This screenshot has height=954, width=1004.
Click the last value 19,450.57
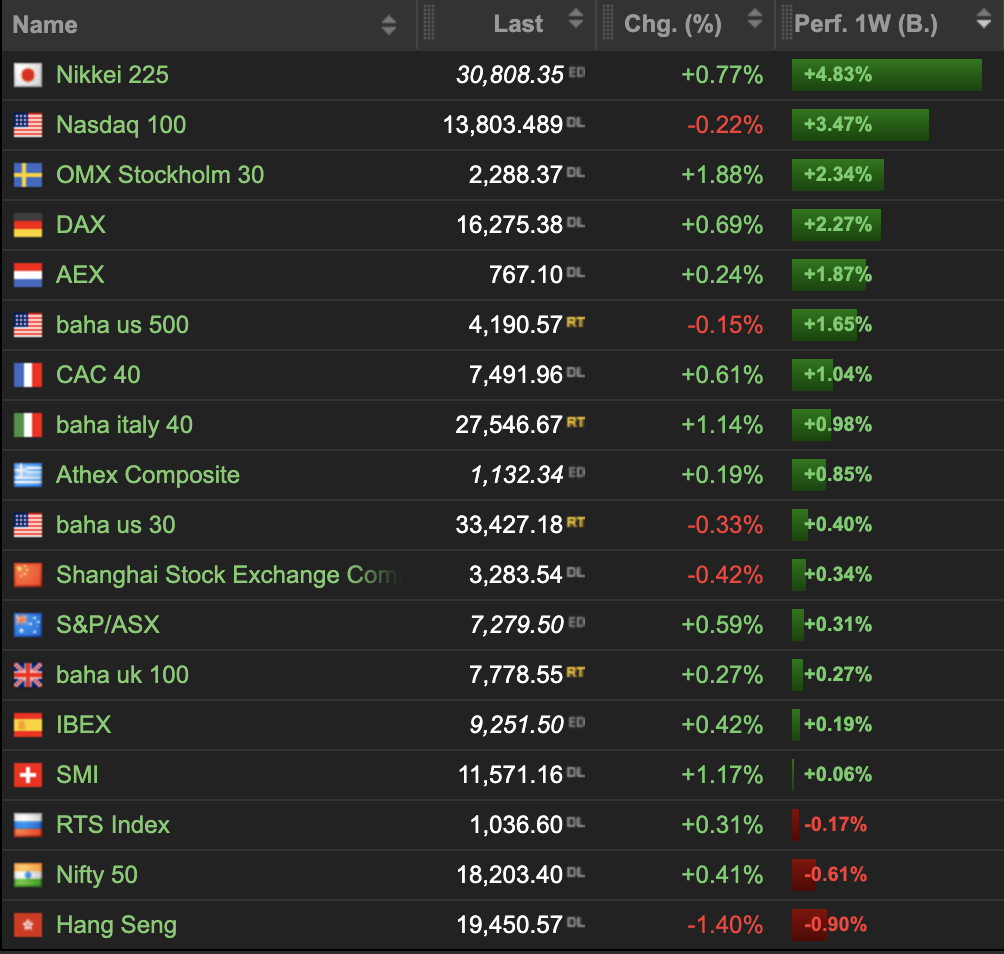click(510, 925)
